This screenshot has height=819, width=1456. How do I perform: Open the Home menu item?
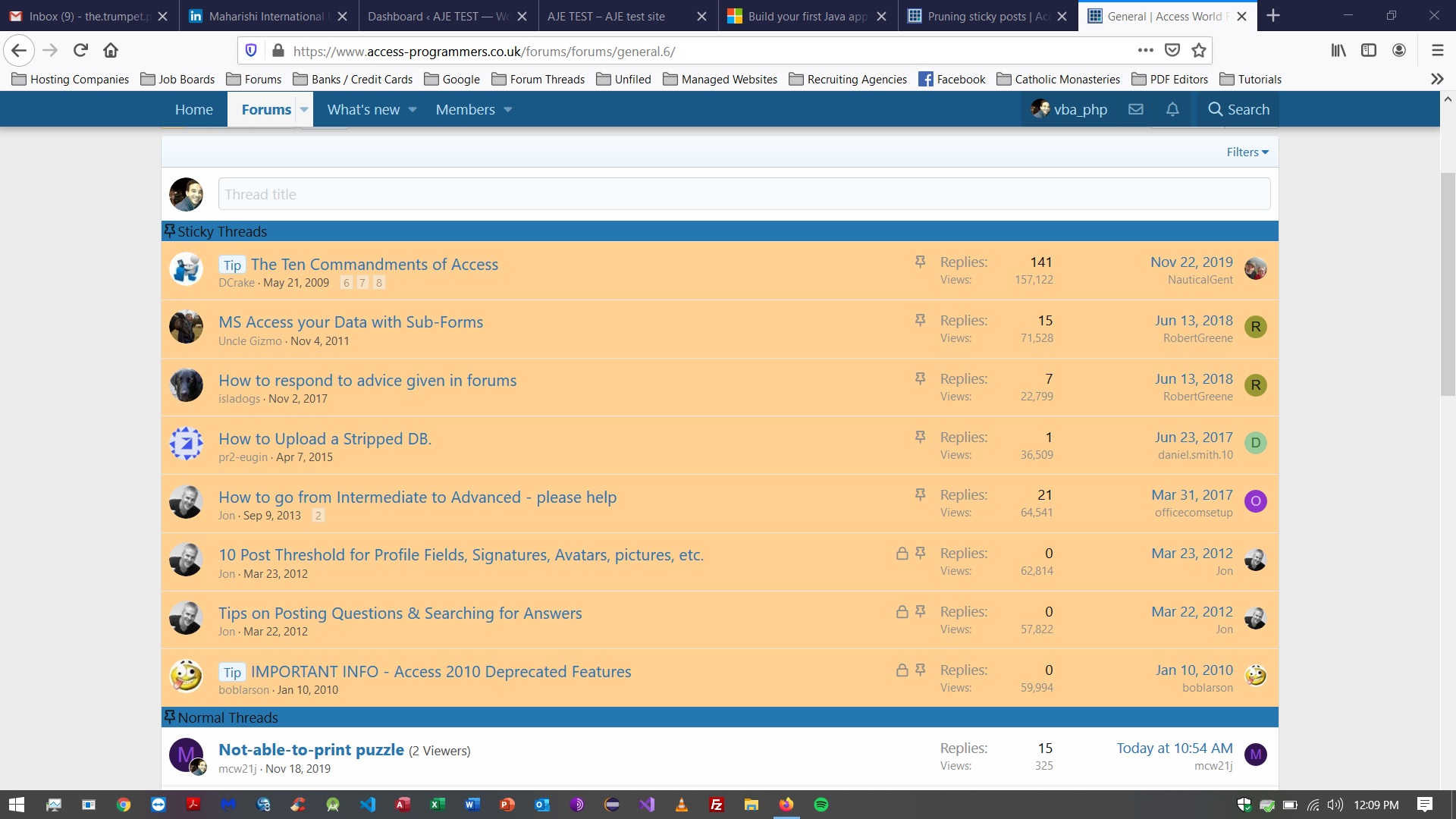(x=194, y=109)
